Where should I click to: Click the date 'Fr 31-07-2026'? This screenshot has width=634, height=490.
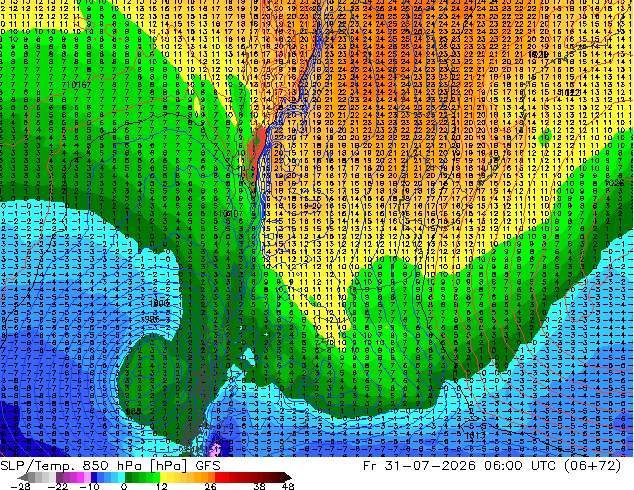coord(419,466)
